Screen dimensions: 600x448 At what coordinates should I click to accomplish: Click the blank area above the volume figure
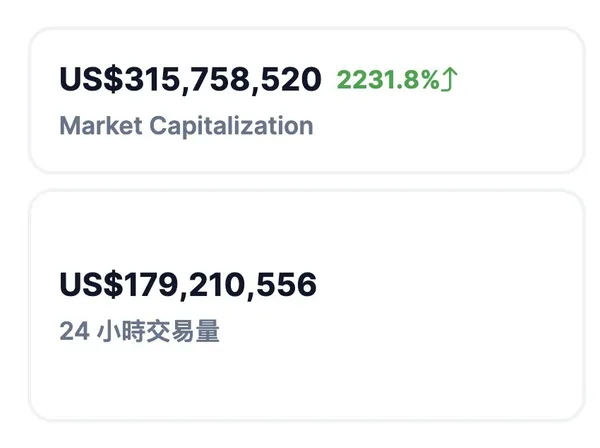188,230
